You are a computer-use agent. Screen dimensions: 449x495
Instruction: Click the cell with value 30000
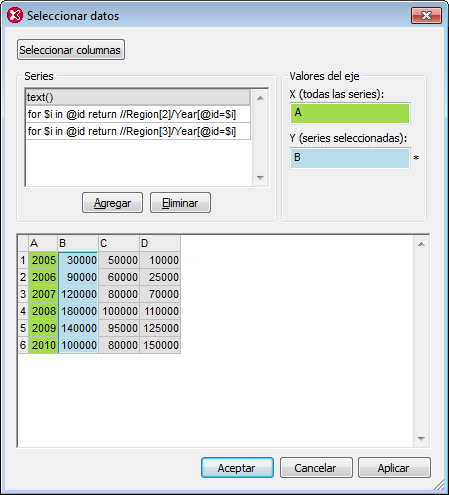[78, 260]
